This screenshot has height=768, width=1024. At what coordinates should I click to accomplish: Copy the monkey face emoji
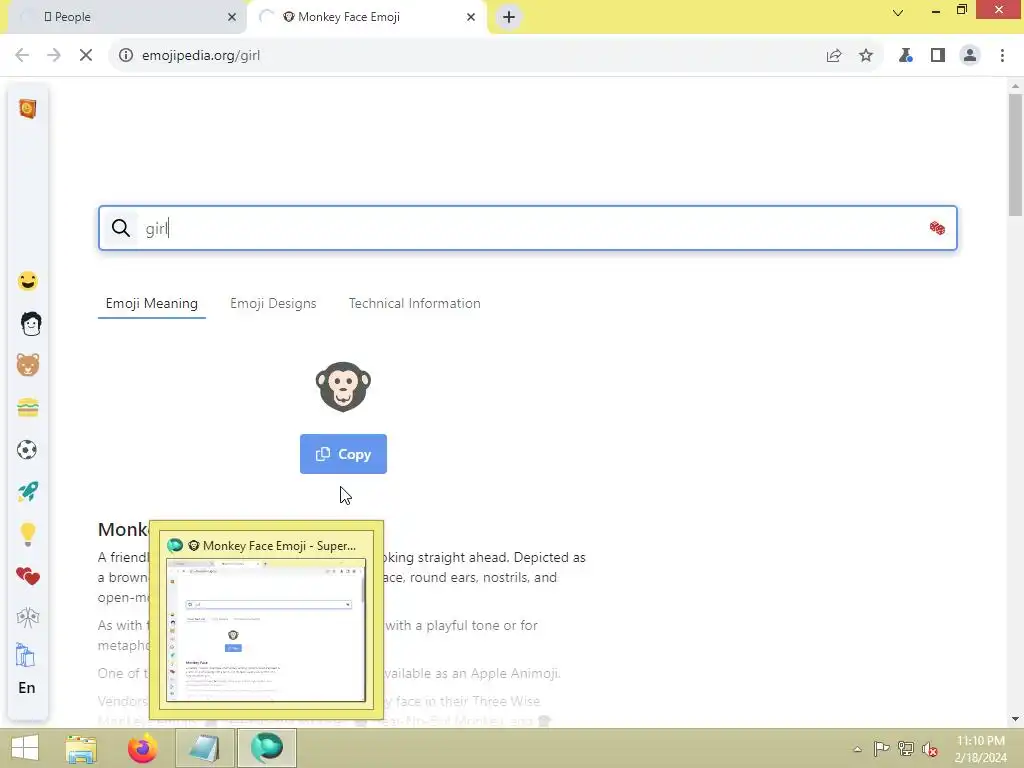tap(344, 454)
